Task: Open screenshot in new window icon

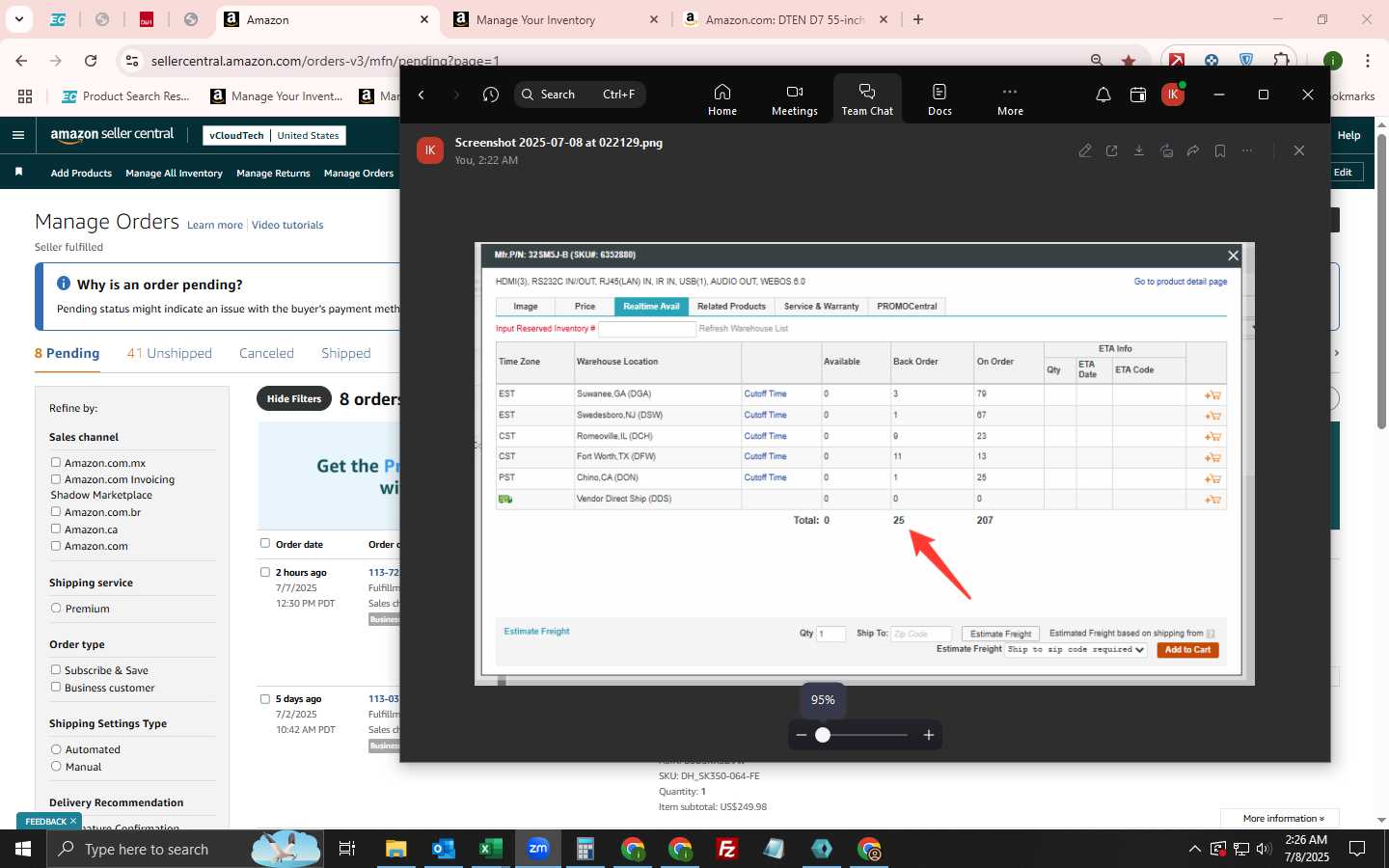Action: (1112, 150)
